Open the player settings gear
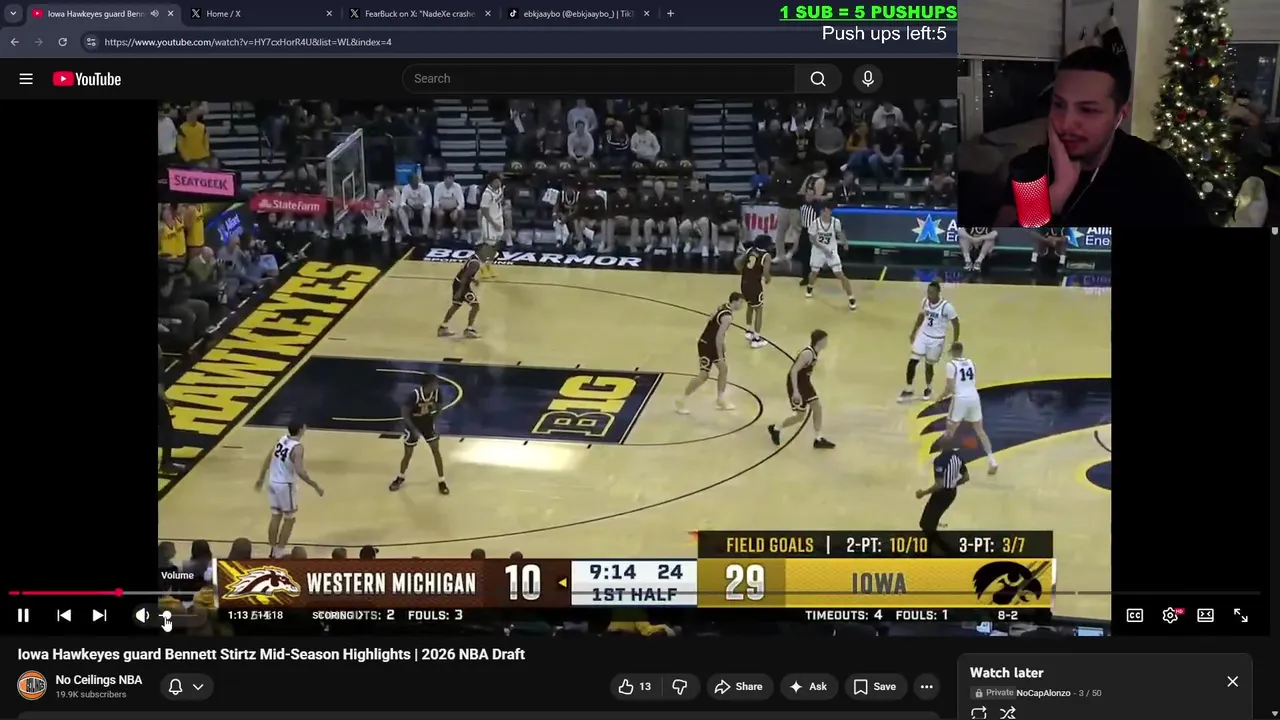 (x=1170, y=615)
